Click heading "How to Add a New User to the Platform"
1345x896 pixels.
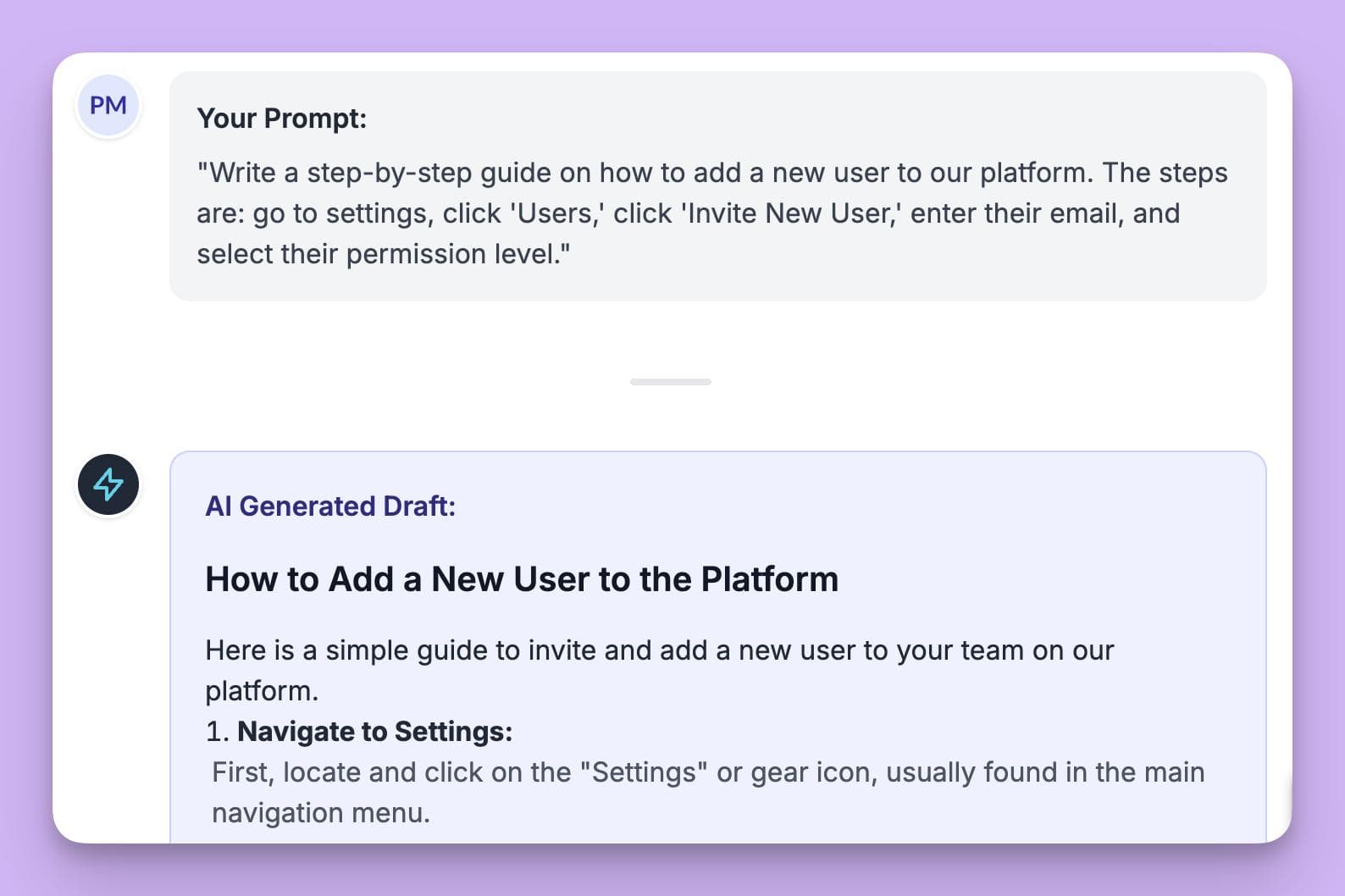(522, 579)
